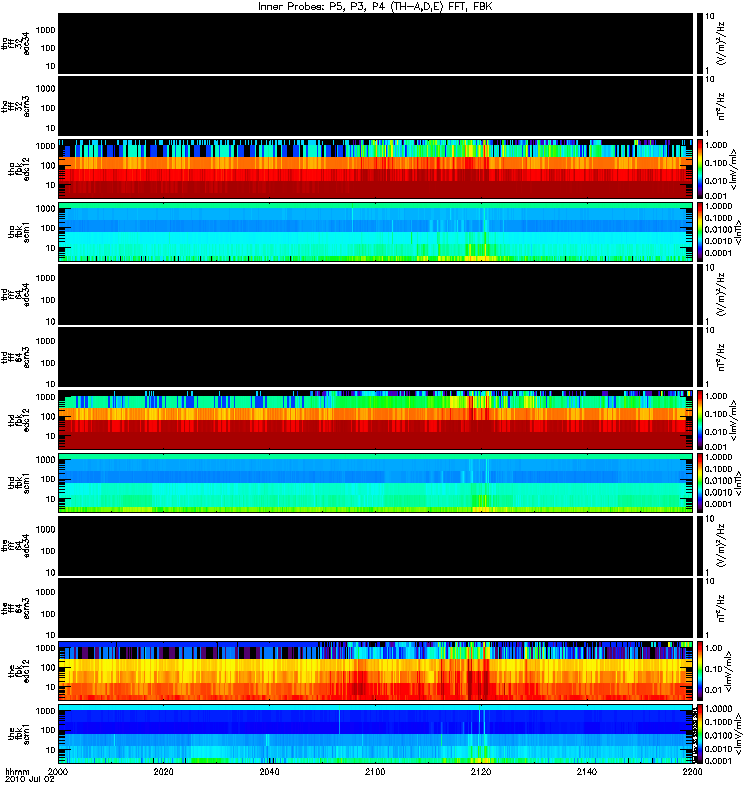Click the 'hhmm' time axis label
Image resolution: width=750 pixels, height=800 pixels.
pos(17,771)
